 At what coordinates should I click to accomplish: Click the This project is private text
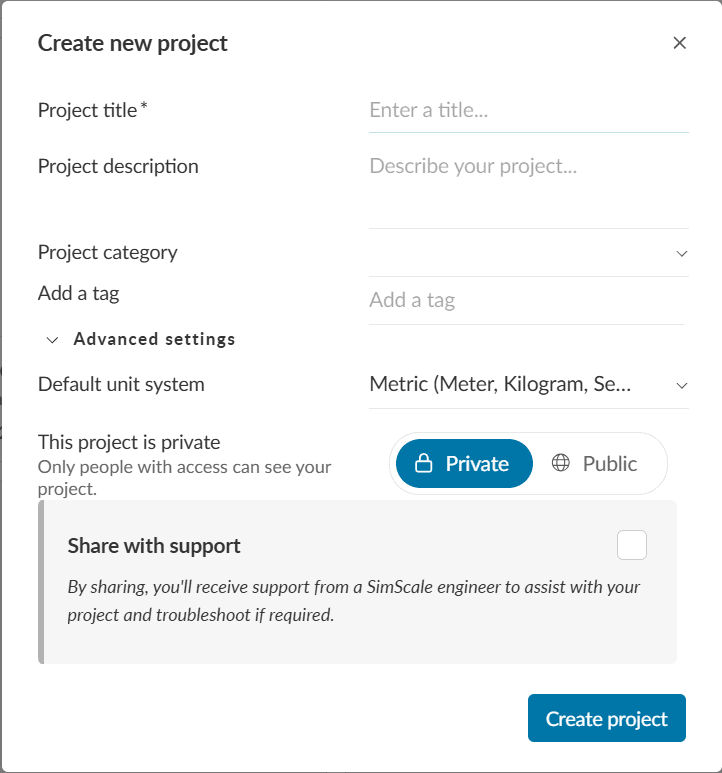click(129, 442)
